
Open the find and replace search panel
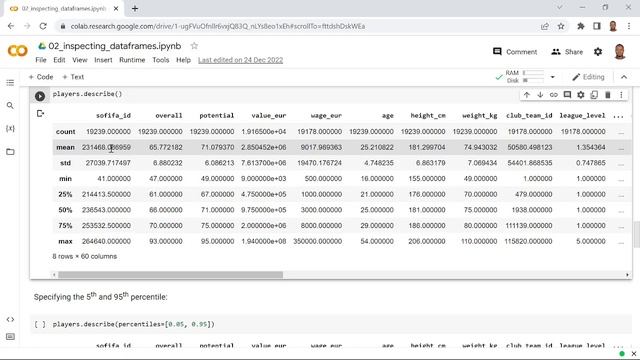tap(10, 106)
